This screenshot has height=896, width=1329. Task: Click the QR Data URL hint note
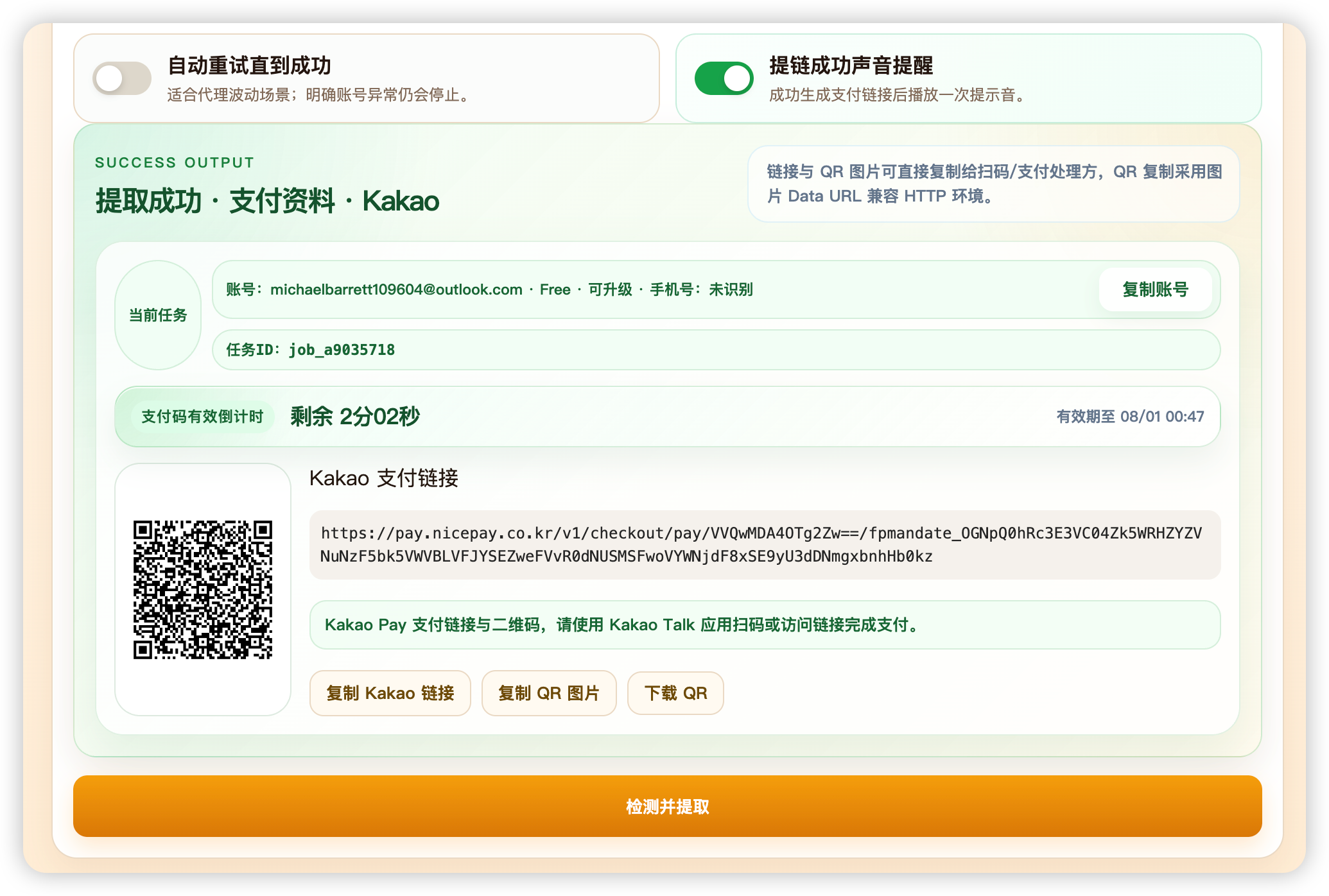coord(994,184)
